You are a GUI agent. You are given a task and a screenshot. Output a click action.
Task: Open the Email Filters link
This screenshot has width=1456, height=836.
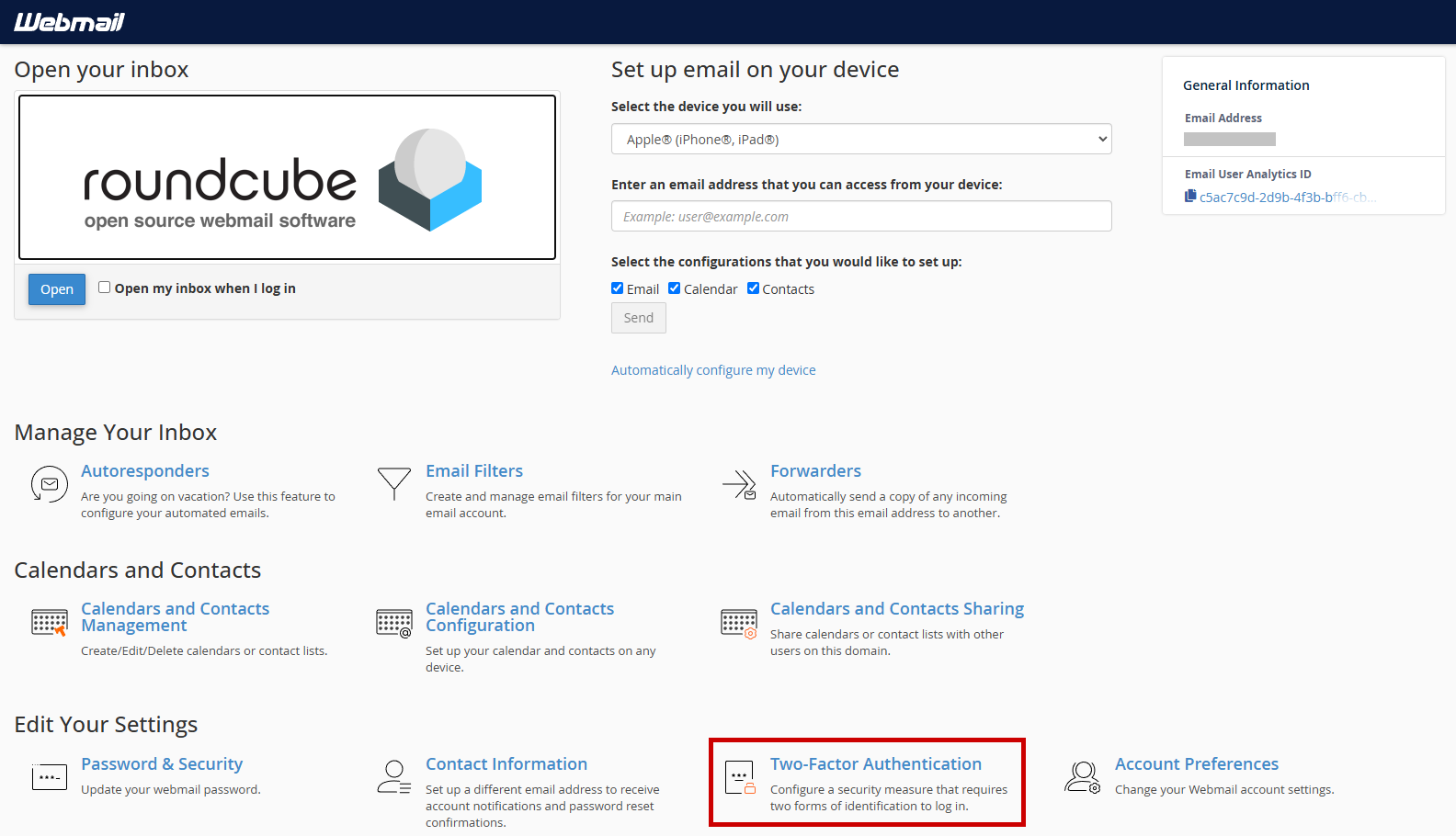[474, 471]
